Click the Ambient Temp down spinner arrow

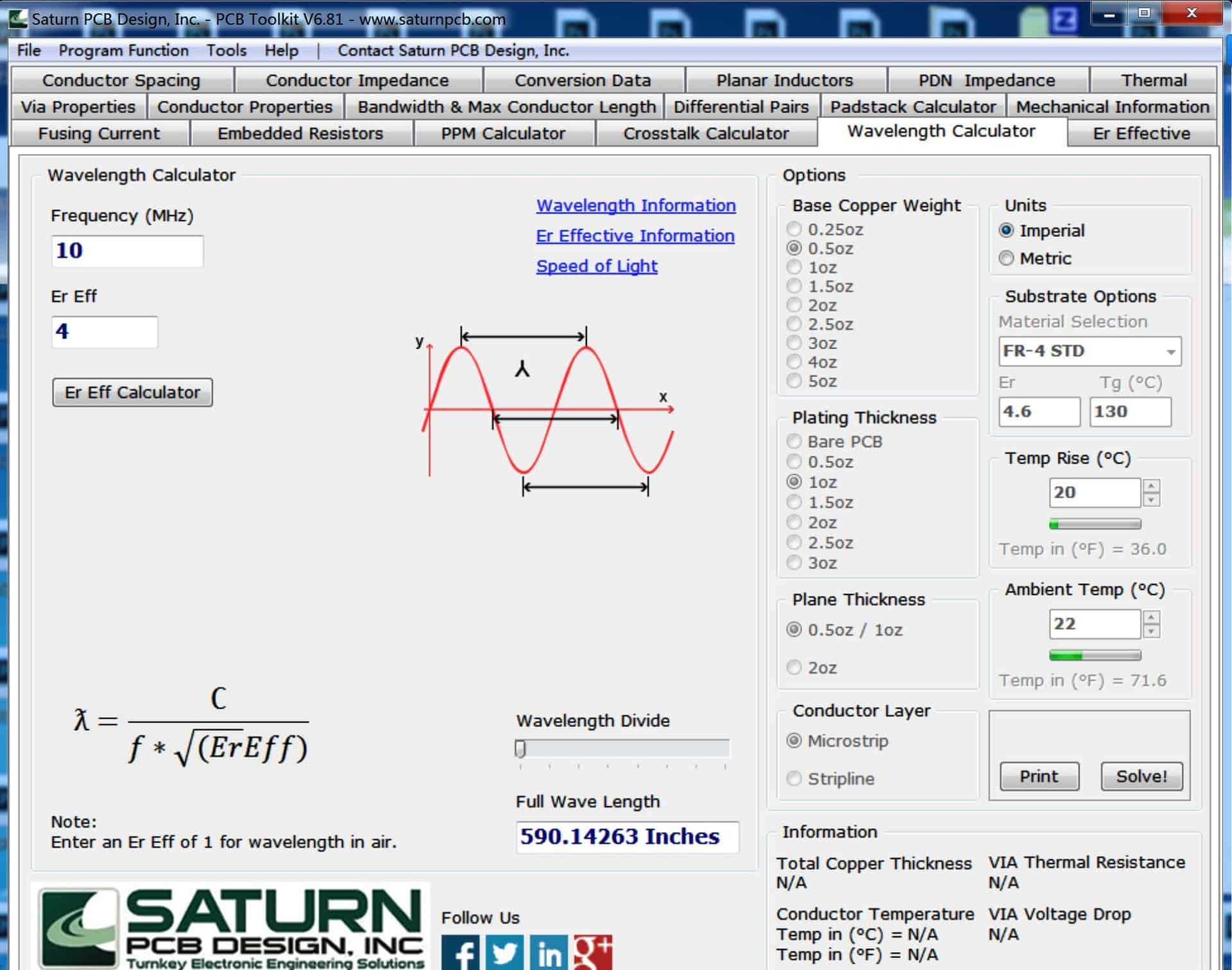(x=1151, y=631)
